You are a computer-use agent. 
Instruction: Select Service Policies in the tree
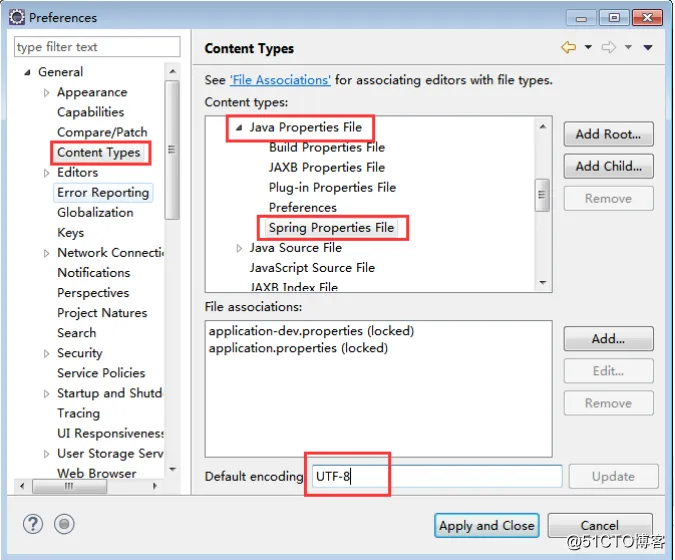(101, 373)
